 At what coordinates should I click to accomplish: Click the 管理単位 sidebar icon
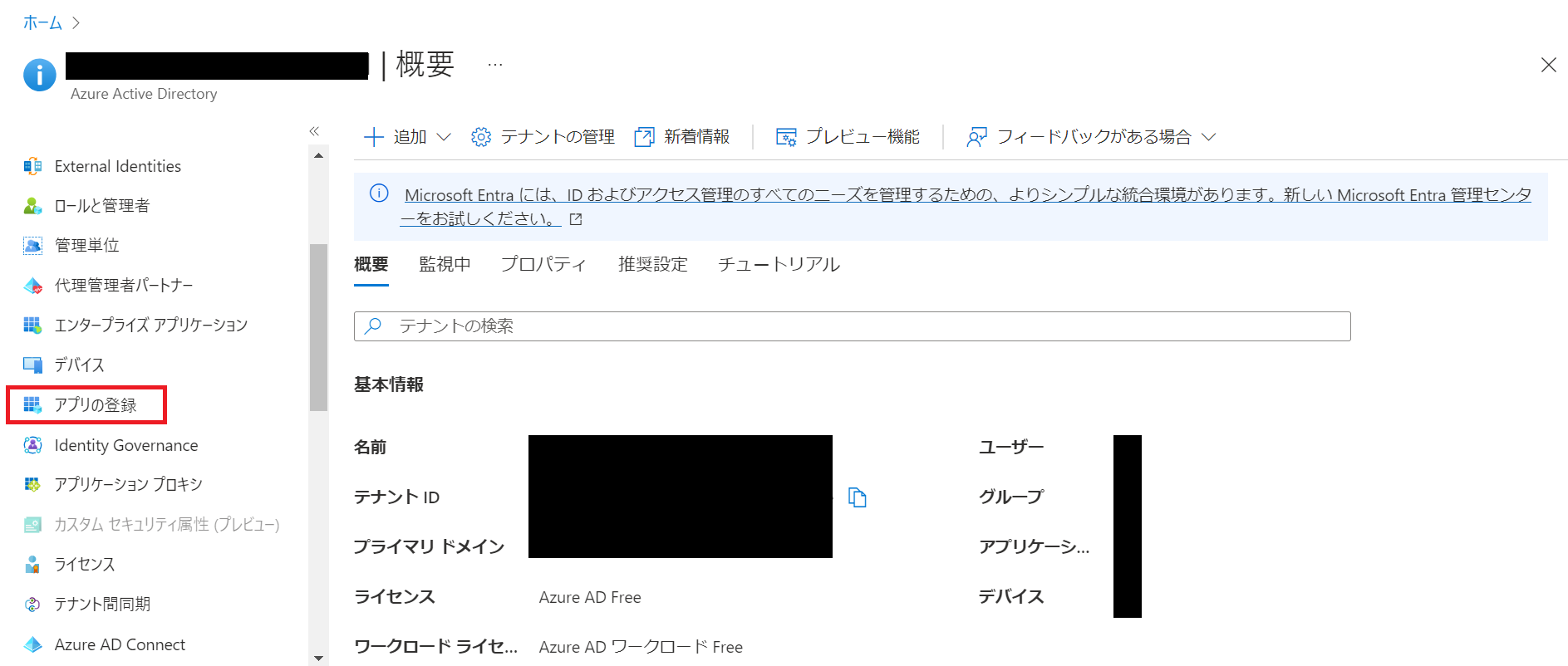click(x=32, y=245)
